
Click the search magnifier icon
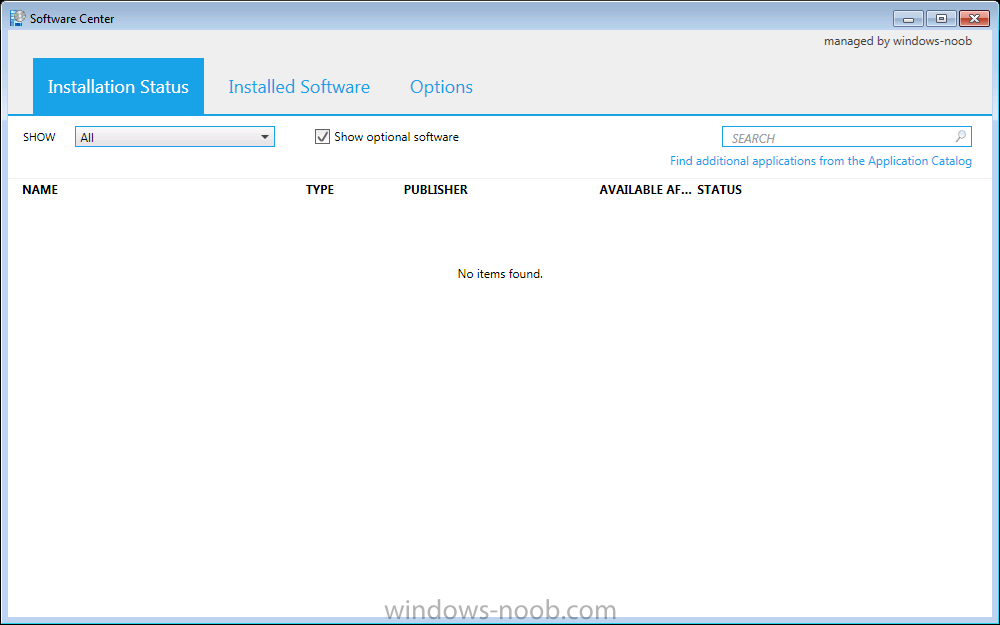960,136
